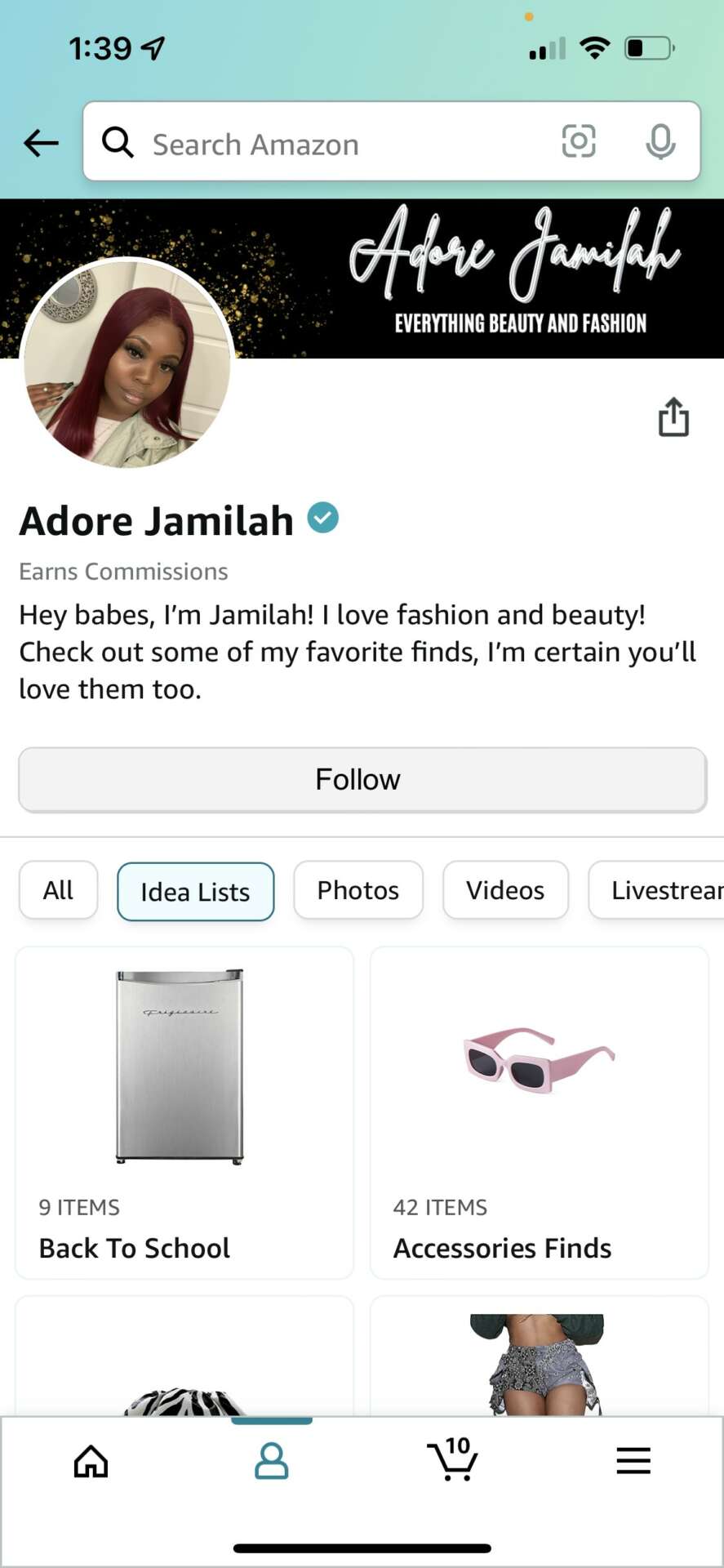Open the hamburger menu icon

click(x=633, y=1460)
